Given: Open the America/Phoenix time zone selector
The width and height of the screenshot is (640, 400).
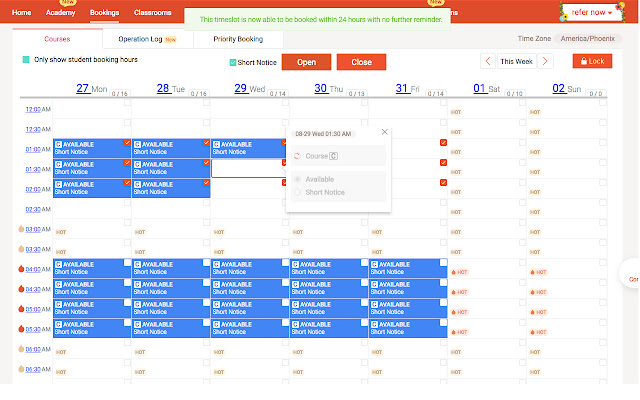Looking at the screenshot, I should pos(587,39).
